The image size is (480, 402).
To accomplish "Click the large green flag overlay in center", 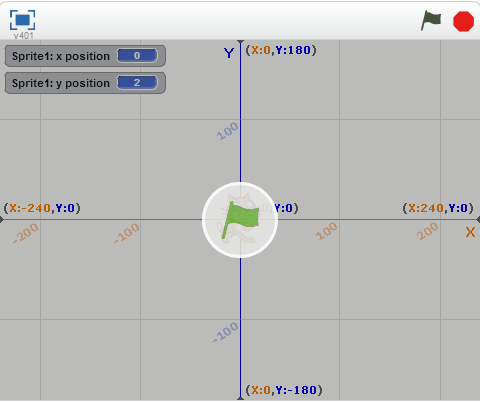I will point(240,220).
